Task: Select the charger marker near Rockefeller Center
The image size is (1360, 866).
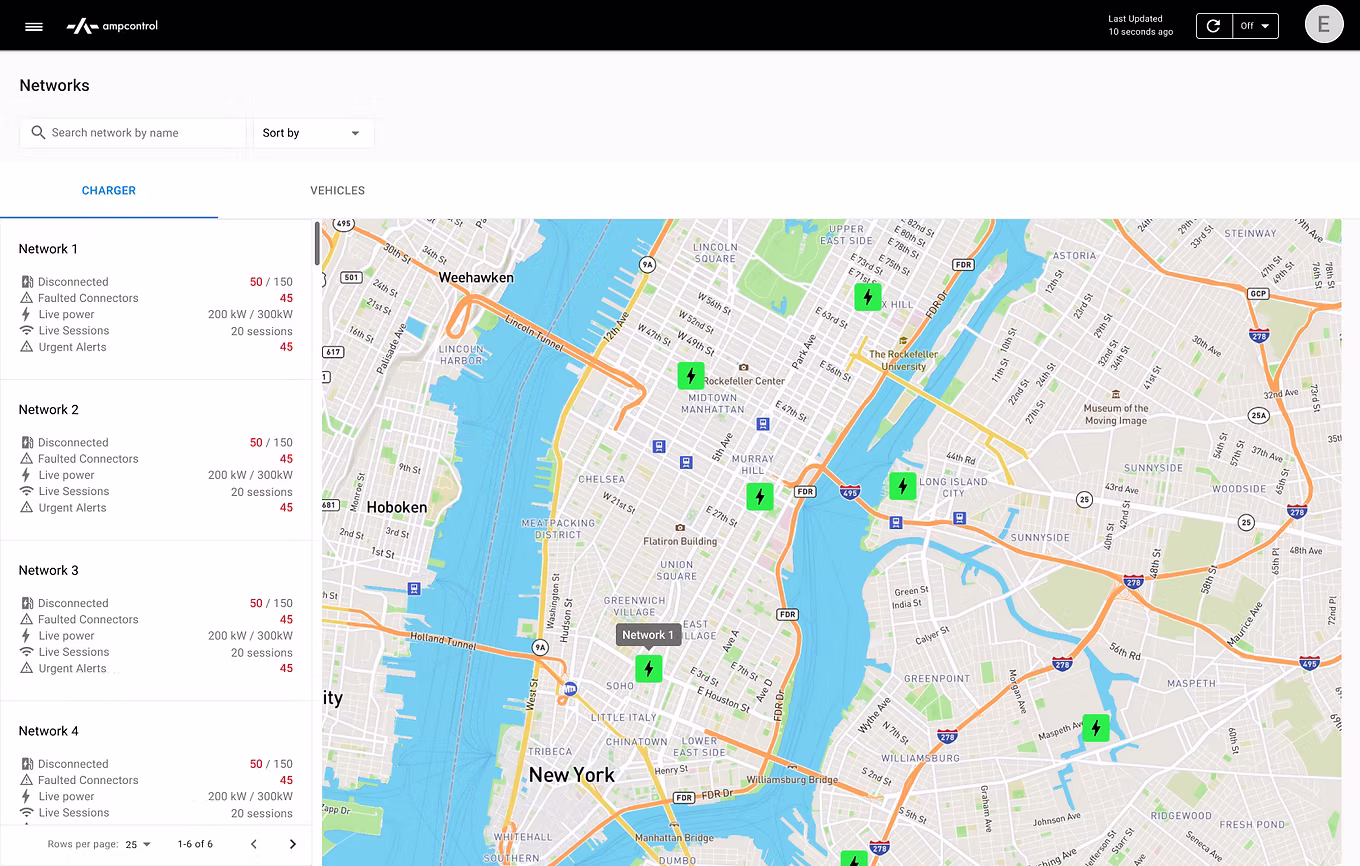Action: point(691,376)
